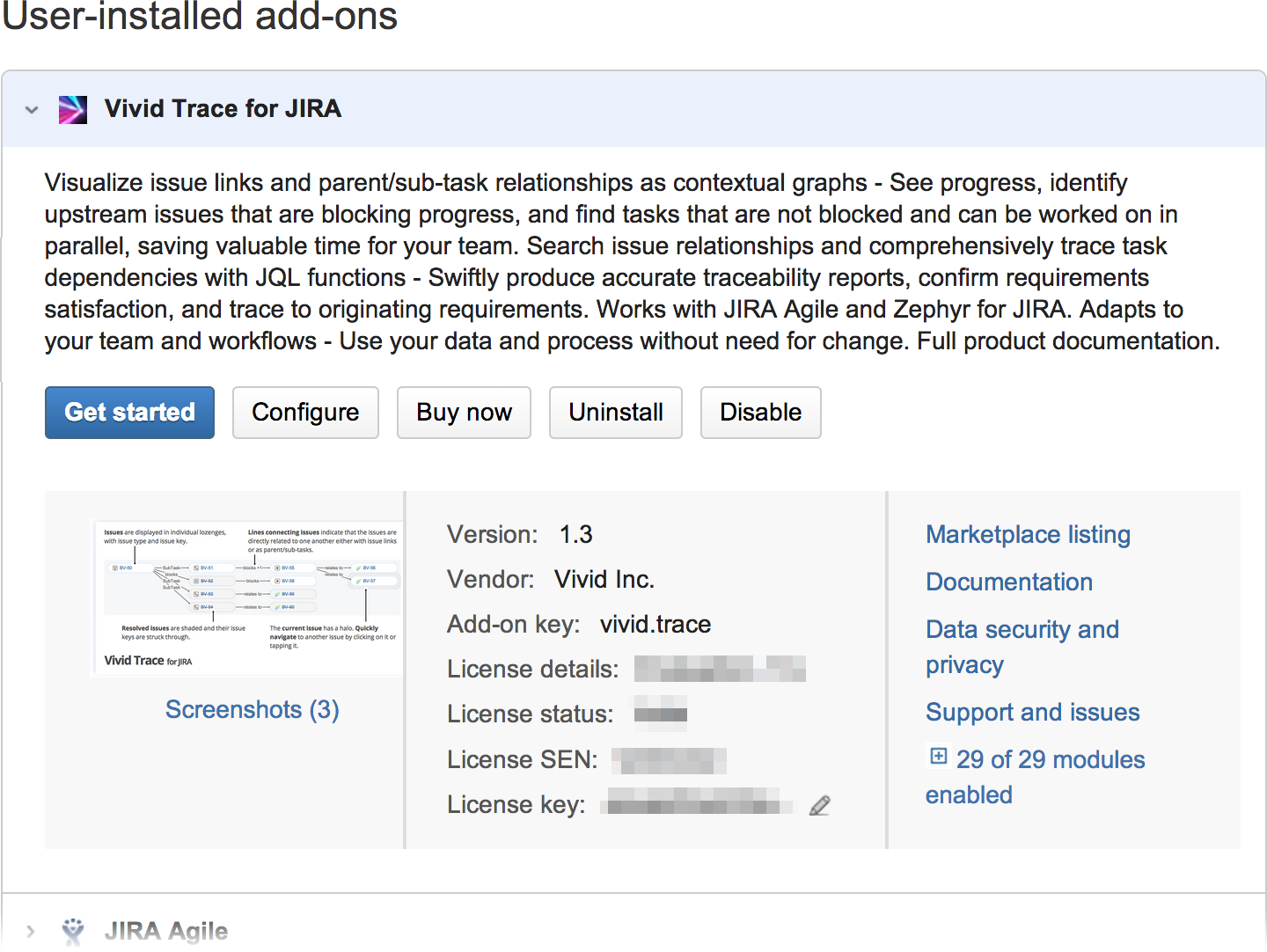Open the Configure button
This screenshot has height=952, width=1267.
click(x=305, y=413)
